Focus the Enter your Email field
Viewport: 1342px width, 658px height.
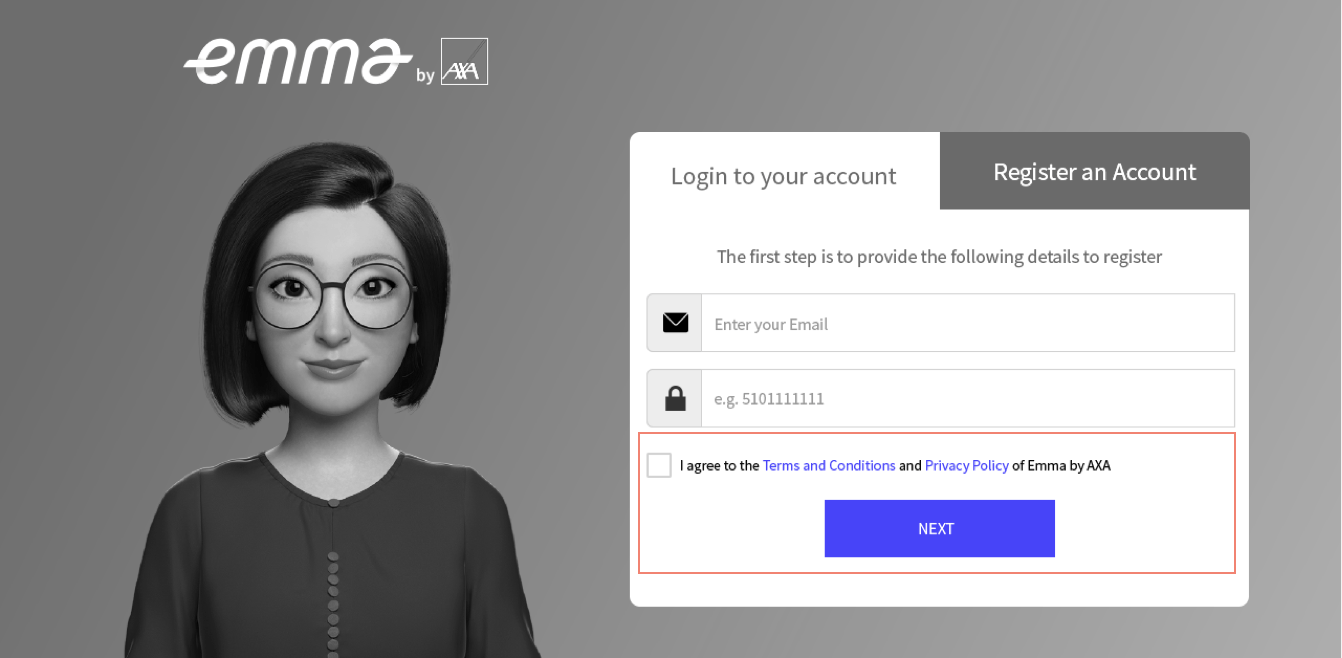967,323
